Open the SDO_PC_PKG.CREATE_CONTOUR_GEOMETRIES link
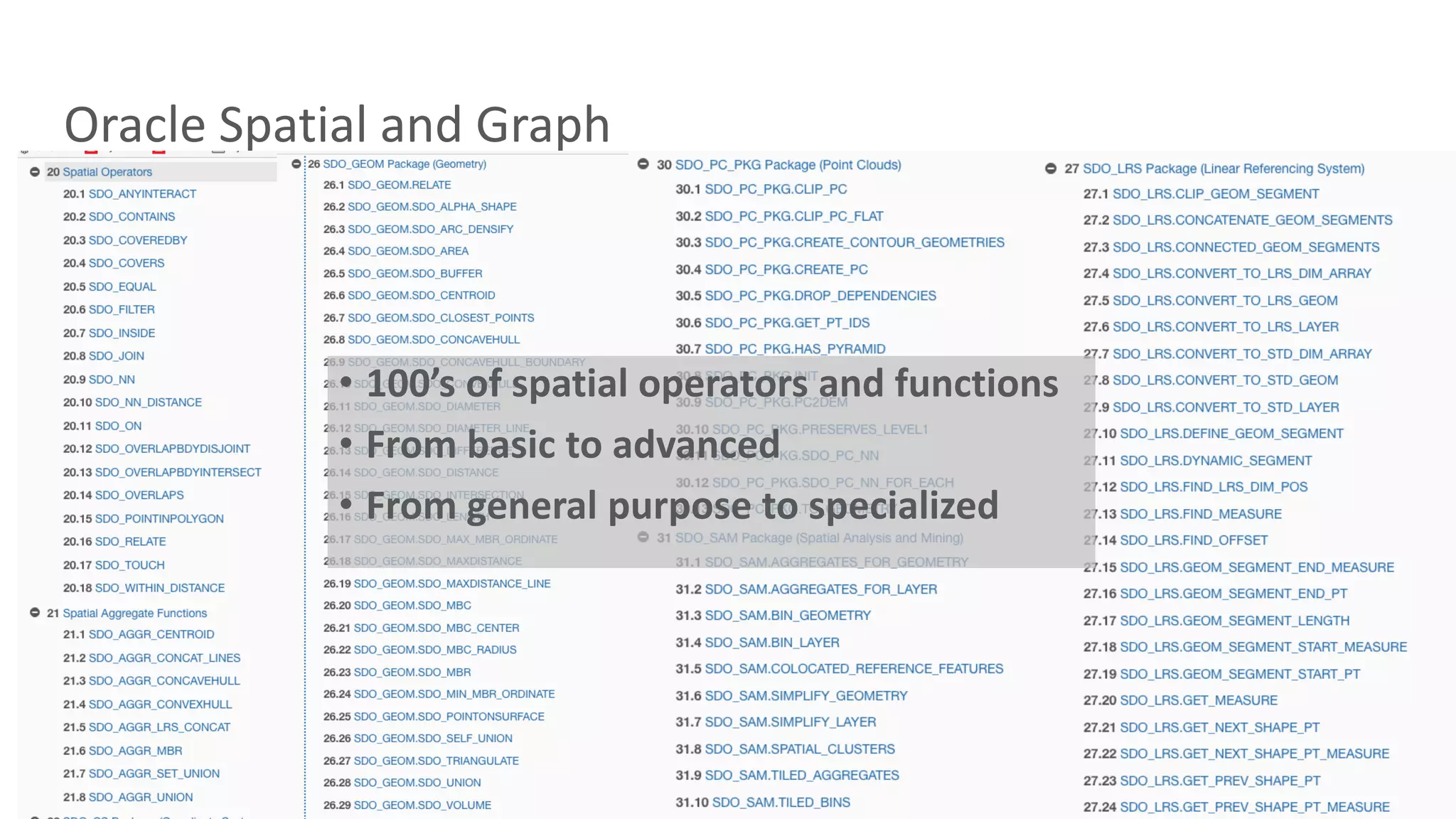This screenshot has height=819, width=1456. (855, 242)
